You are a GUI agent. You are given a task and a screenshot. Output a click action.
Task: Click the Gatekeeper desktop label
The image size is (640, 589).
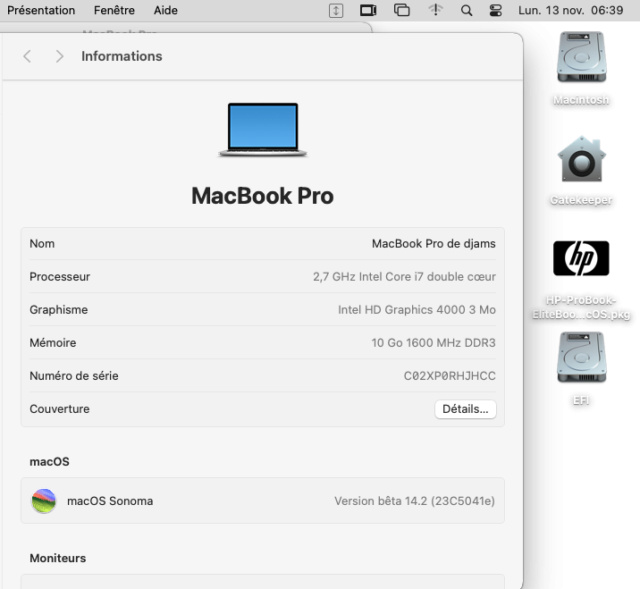[581, 200]
